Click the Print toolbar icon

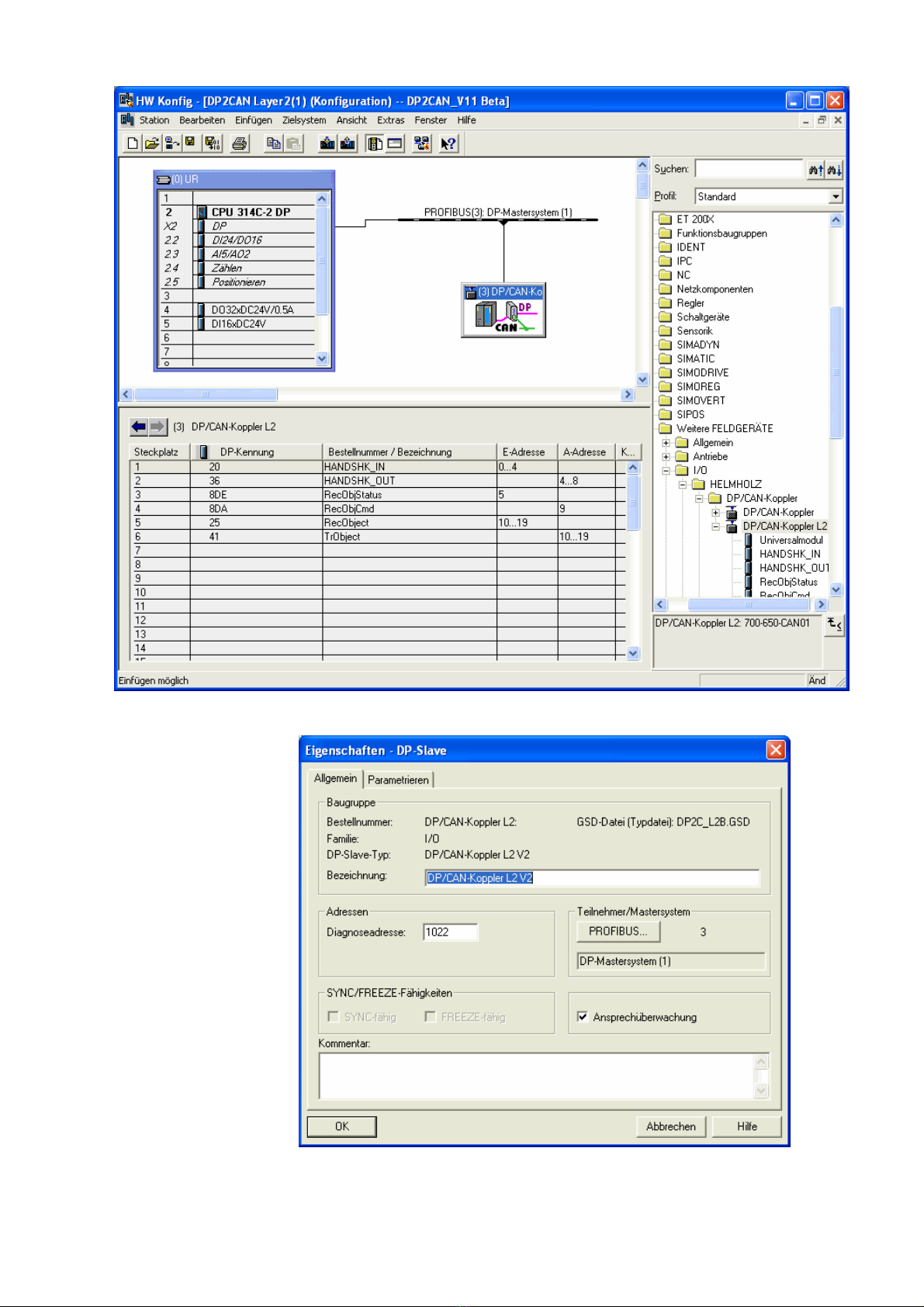pos(240,143)
